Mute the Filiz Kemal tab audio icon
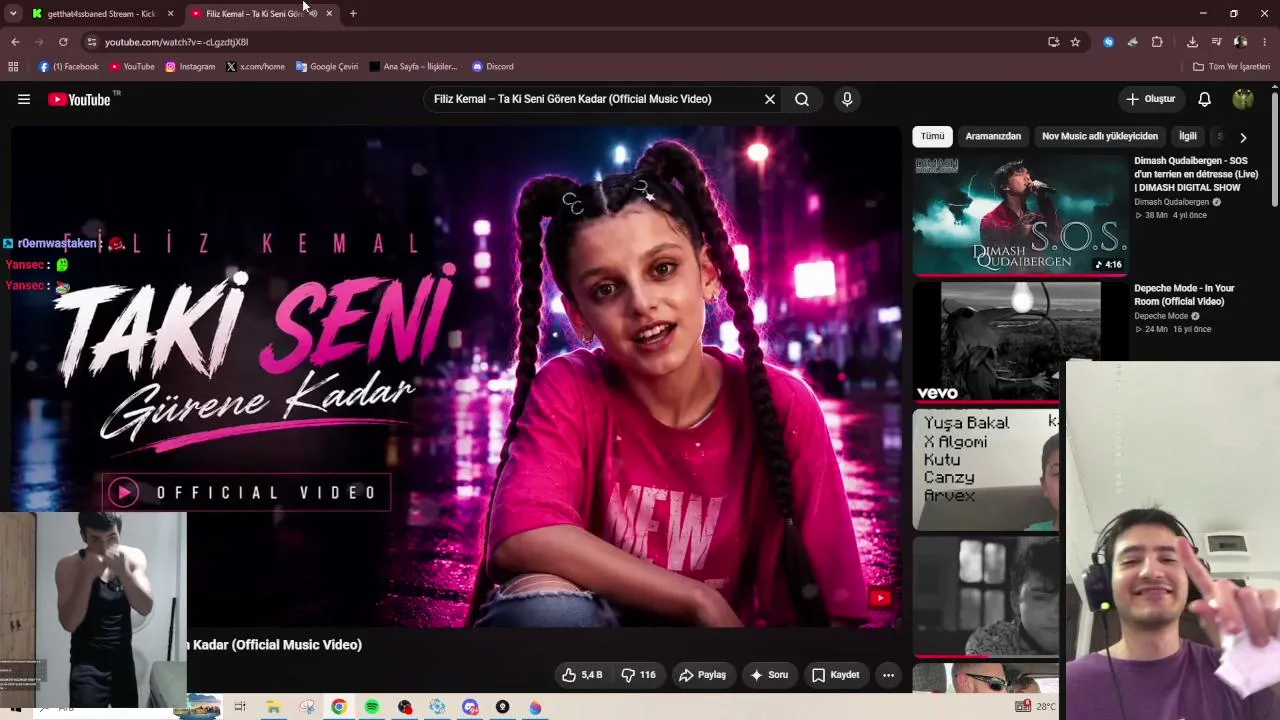1280x720 pixels. pyautogui.click(x=313, y=14)
